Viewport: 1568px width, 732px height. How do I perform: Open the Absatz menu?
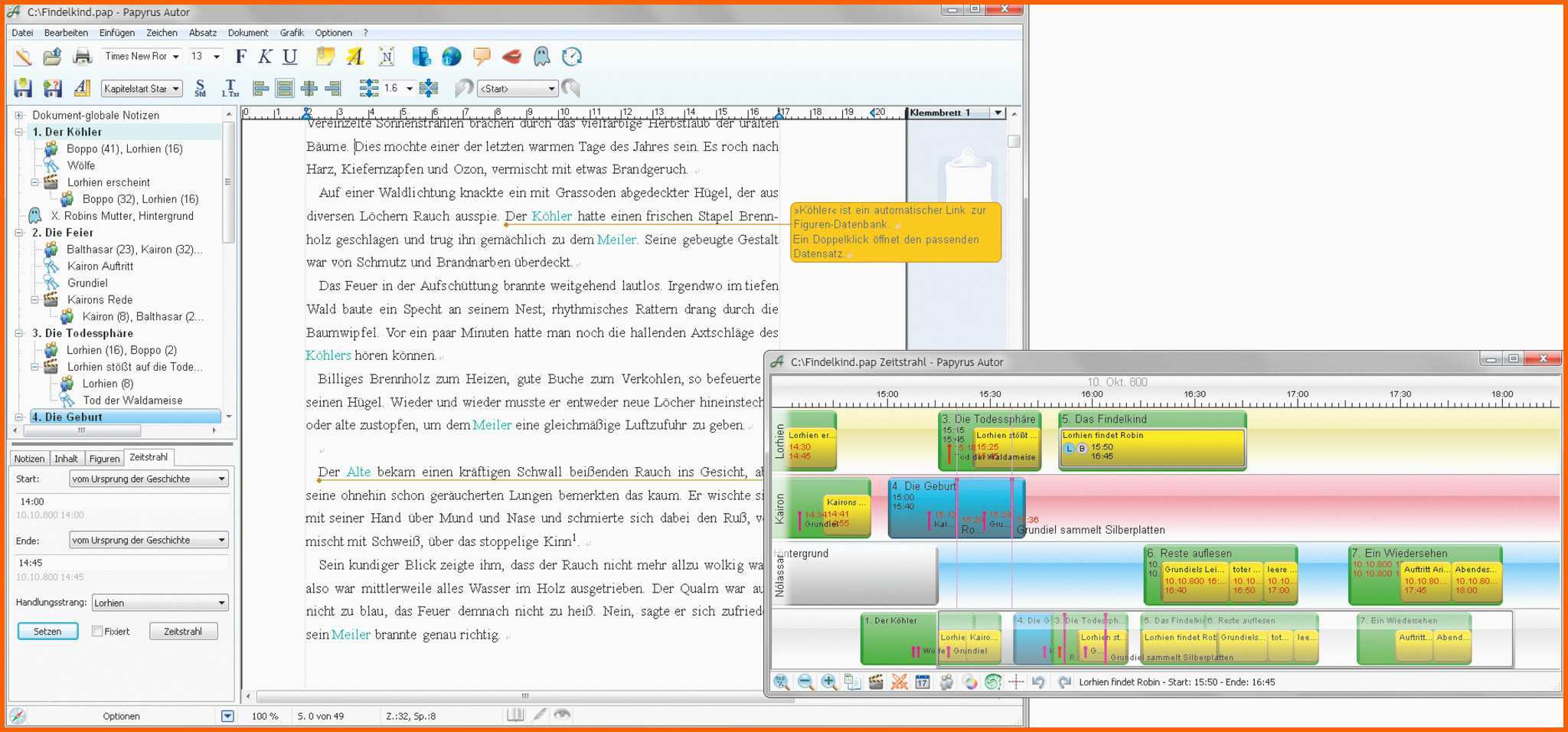tap(202, 33)
